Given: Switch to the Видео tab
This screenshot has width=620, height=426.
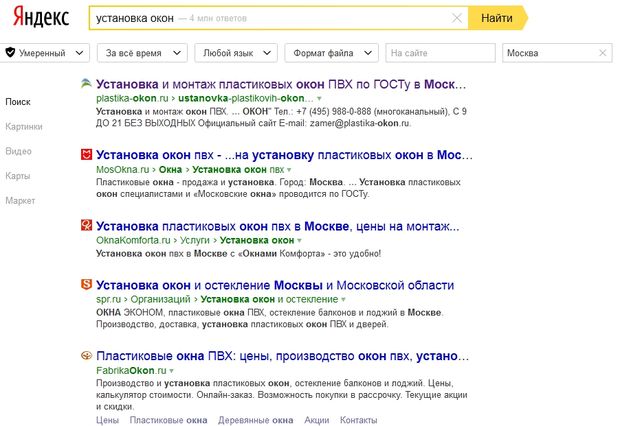Looking at the screenshot, I should pyautogui.click(x=19, y=151).
